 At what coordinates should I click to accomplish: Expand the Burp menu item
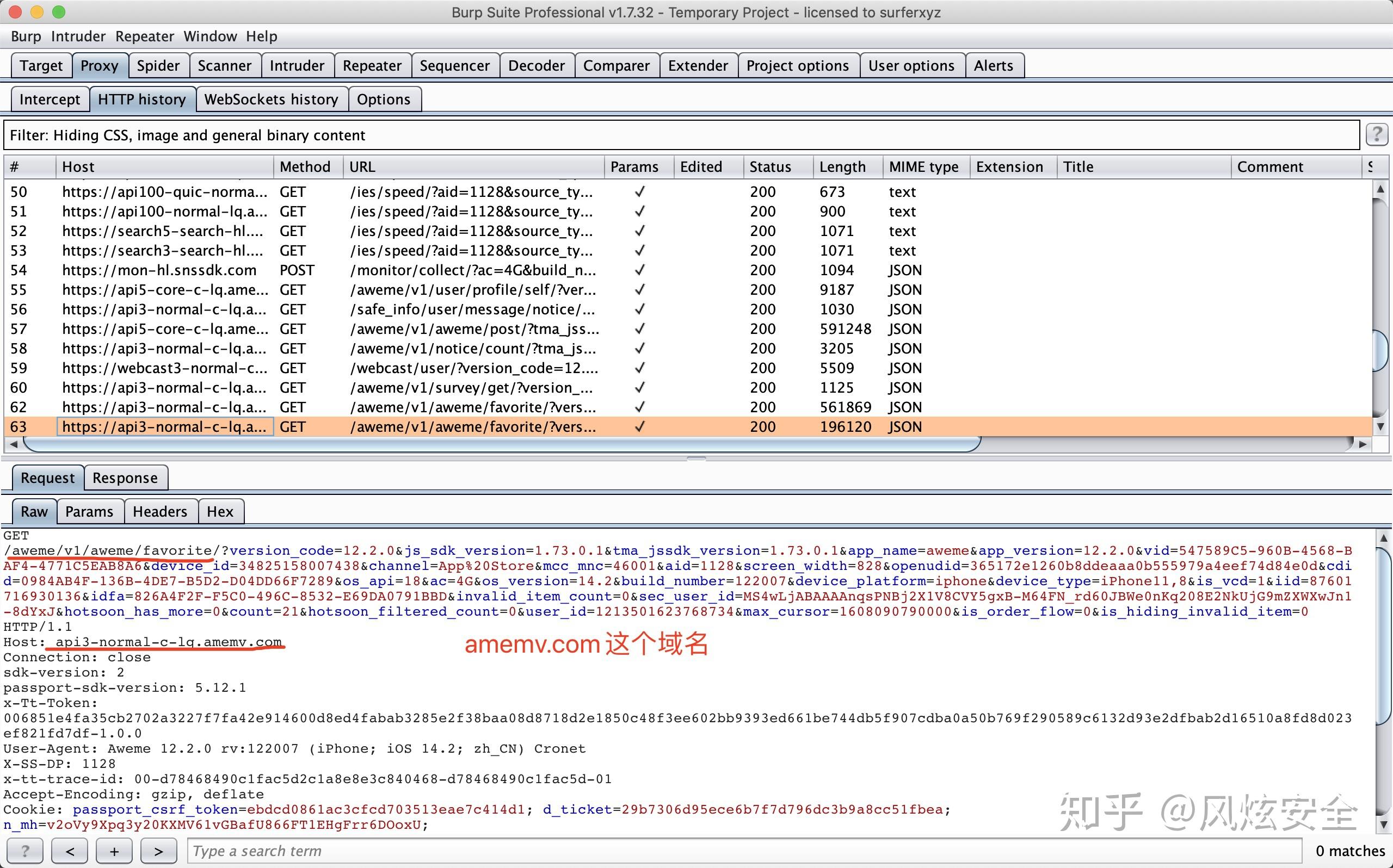[26, 37]
